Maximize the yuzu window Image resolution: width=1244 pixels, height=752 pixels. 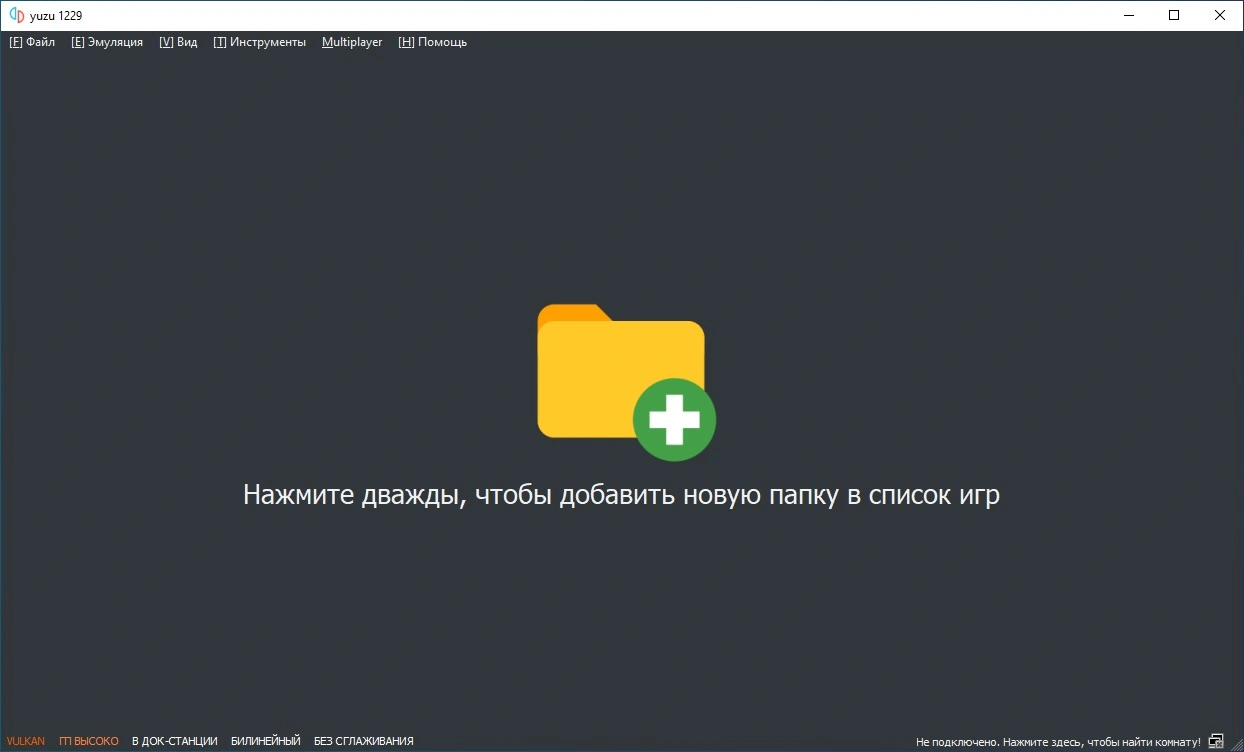[1174, 15]
